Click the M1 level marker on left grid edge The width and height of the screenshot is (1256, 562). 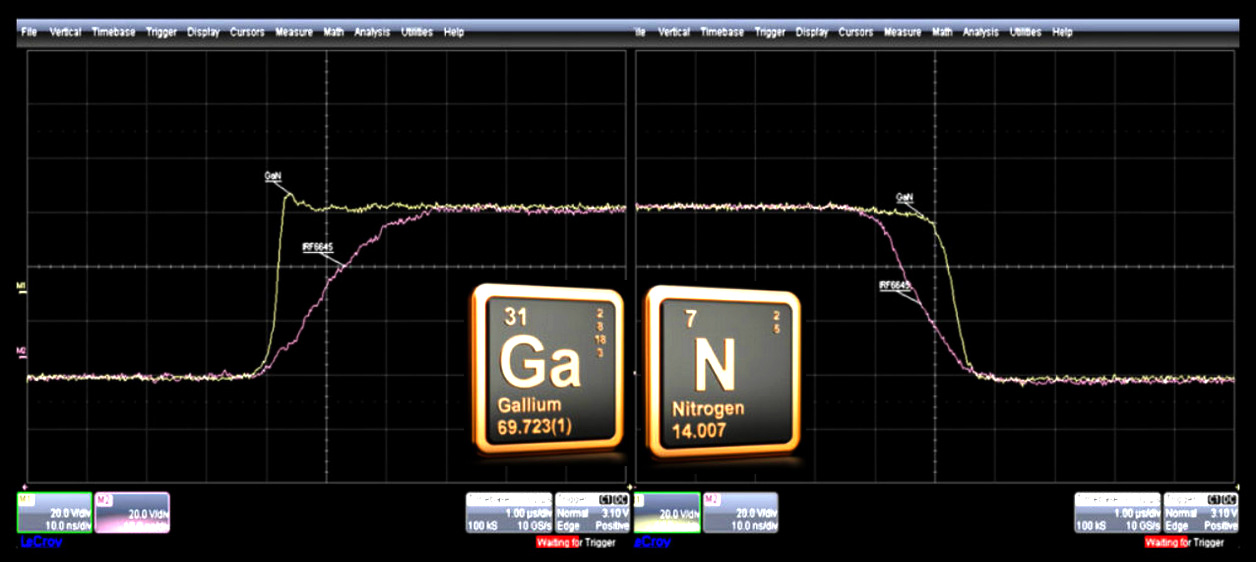21,287
